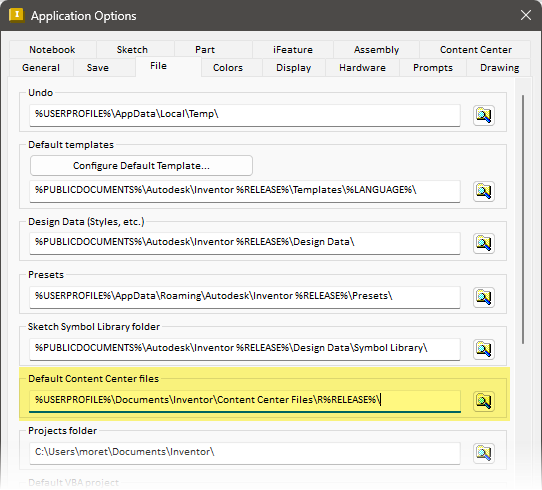Close the Application Options dialog
The height and width of the screenshot is (490, 542).
click(526, 15)
